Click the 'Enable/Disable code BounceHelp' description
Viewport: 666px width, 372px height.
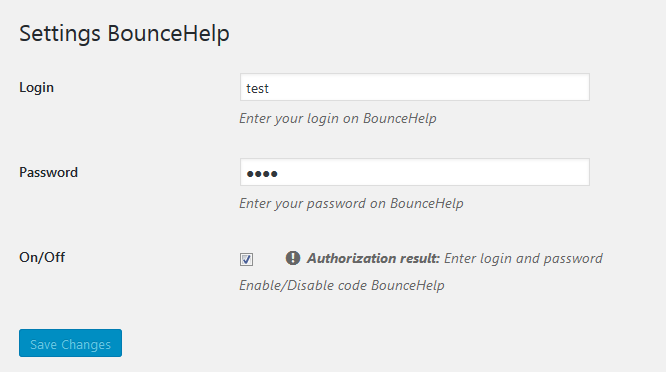[342, 285]
